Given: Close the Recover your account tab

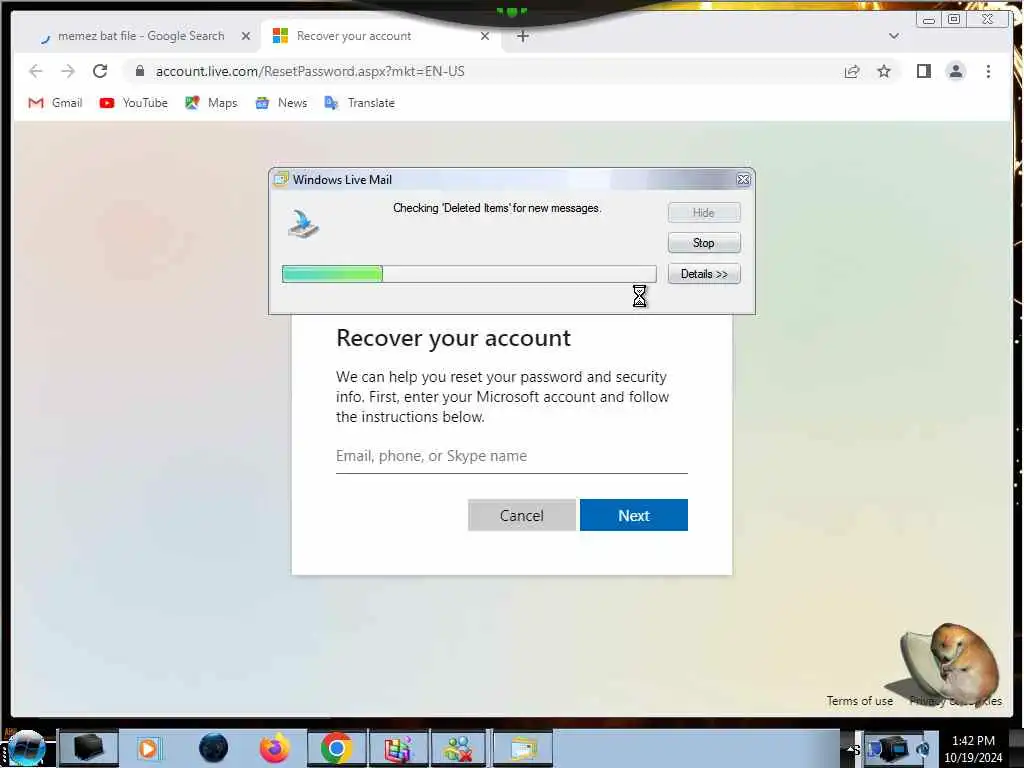Looking at the screenshot, I should [485, 36].
